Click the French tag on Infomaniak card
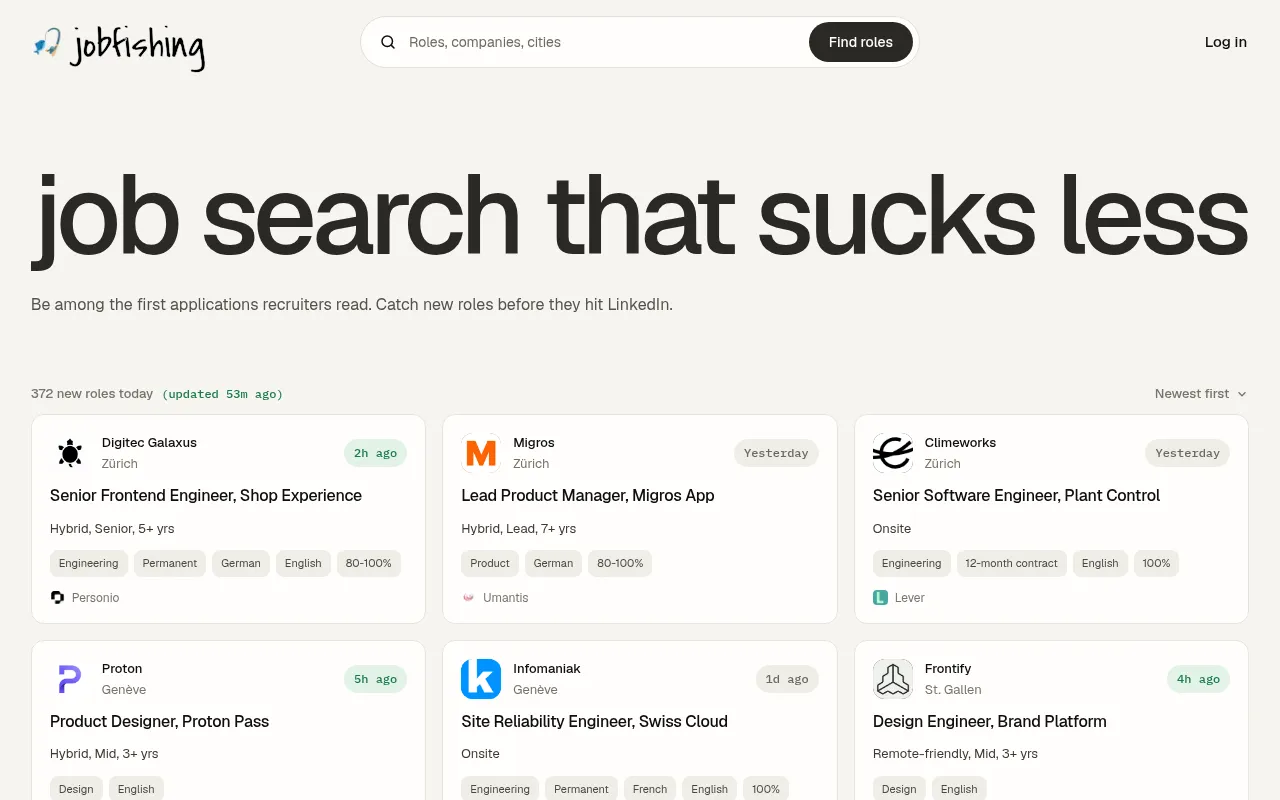The height and width of the screenshot is (800, 1280). [650, 788]
